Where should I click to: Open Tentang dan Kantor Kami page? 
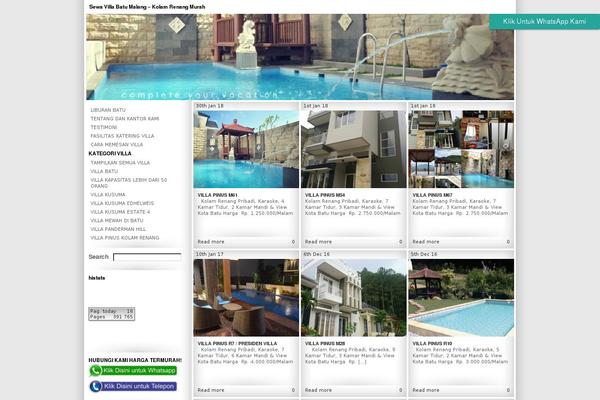(x=125, y=119)
